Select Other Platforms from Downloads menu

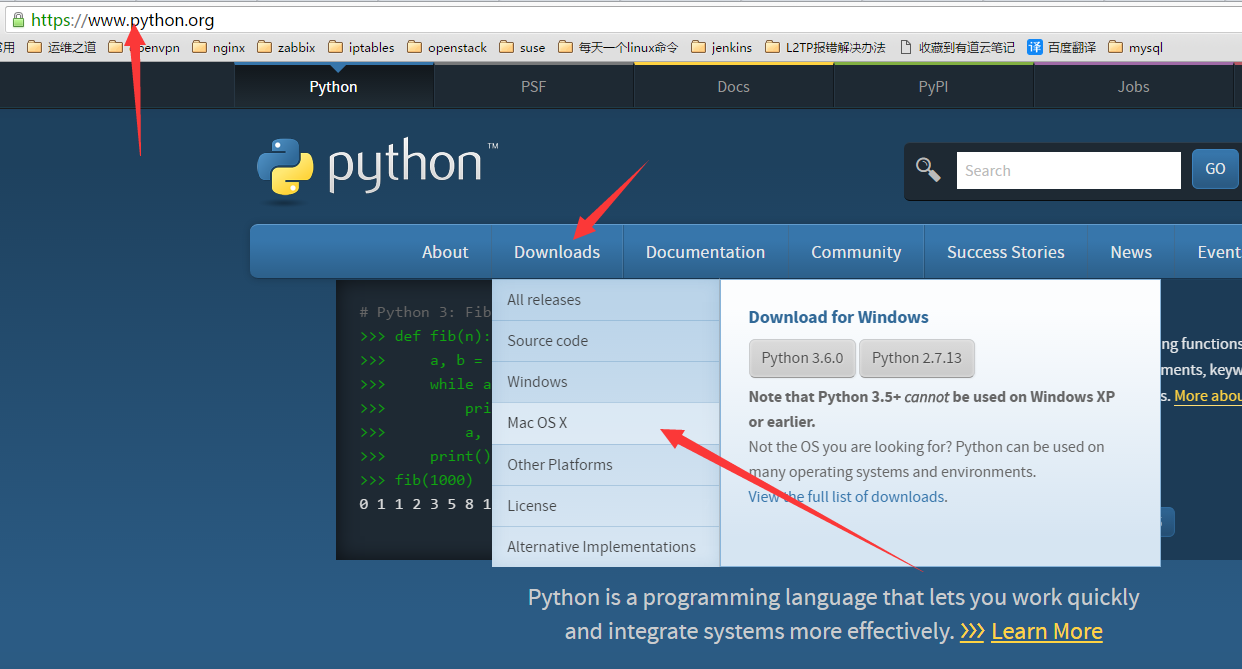(x=606, y=465)
